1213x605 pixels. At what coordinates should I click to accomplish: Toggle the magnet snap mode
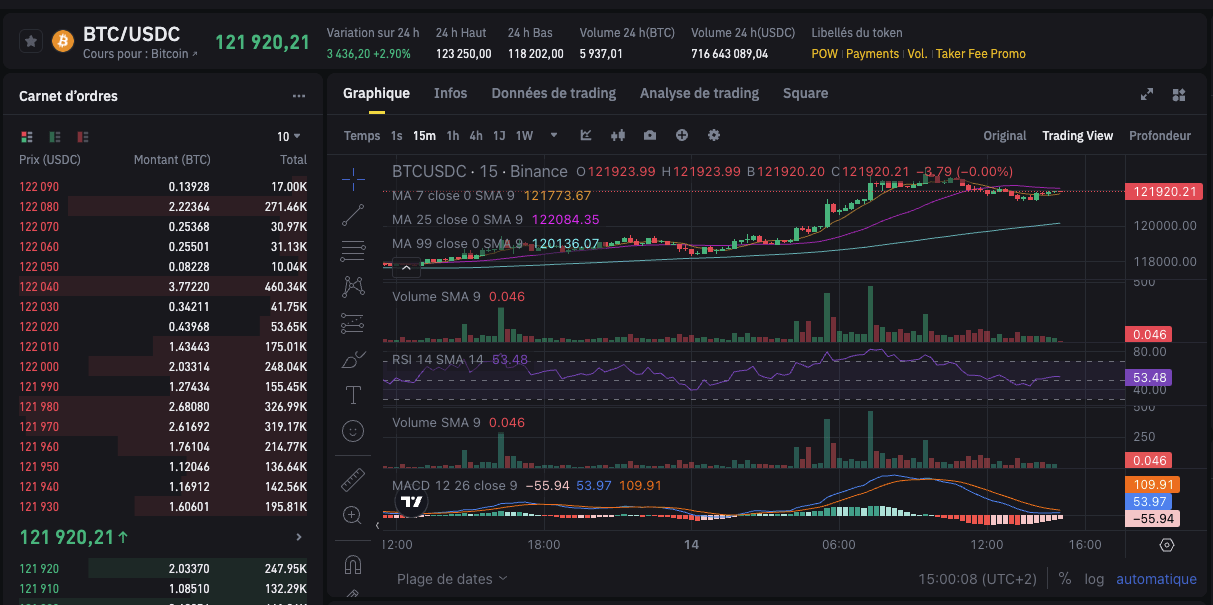pyautogui.click(x=352, y=565)
